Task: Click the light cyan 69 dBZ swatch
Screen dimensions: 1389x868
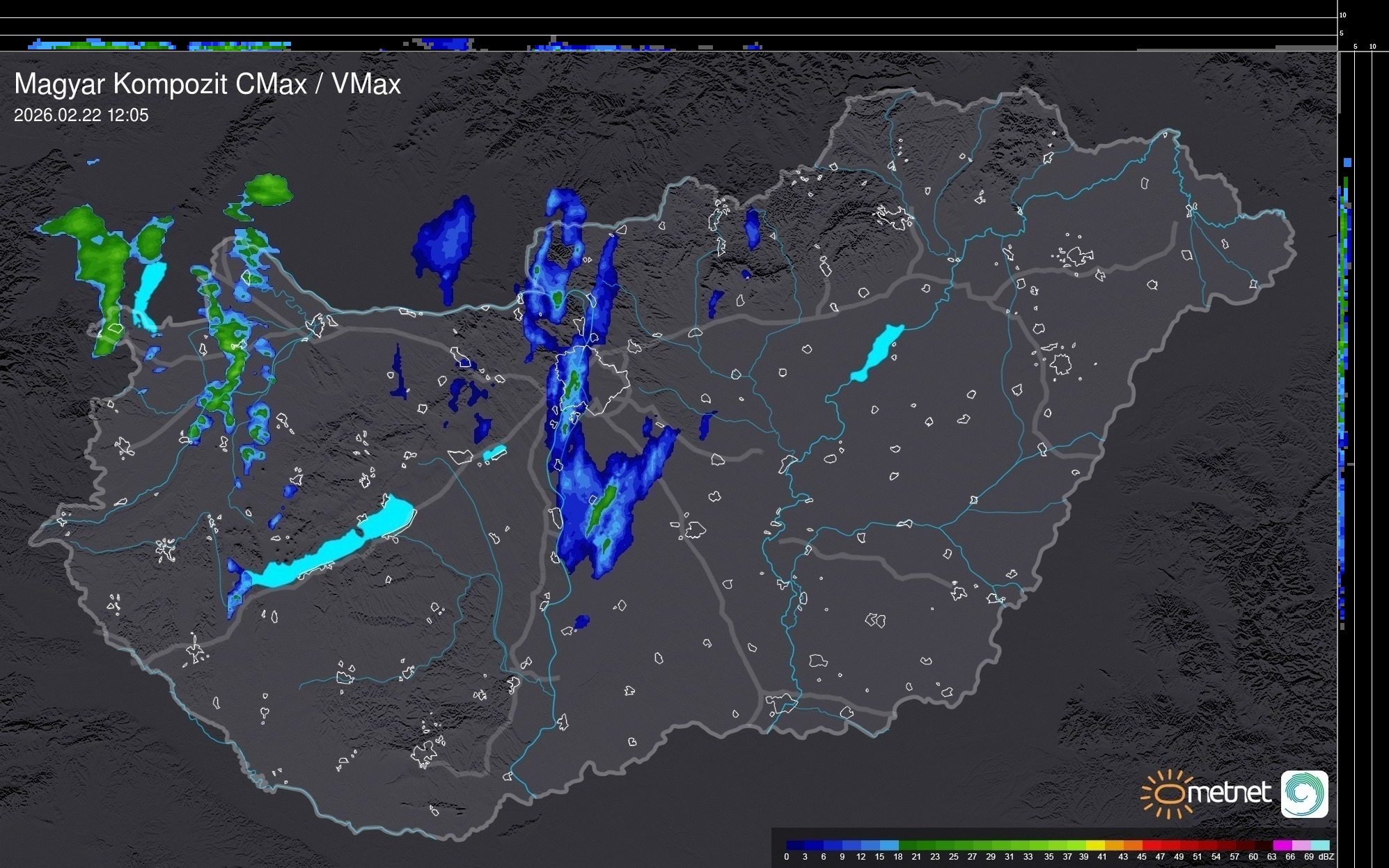Action: [1319, 845]
